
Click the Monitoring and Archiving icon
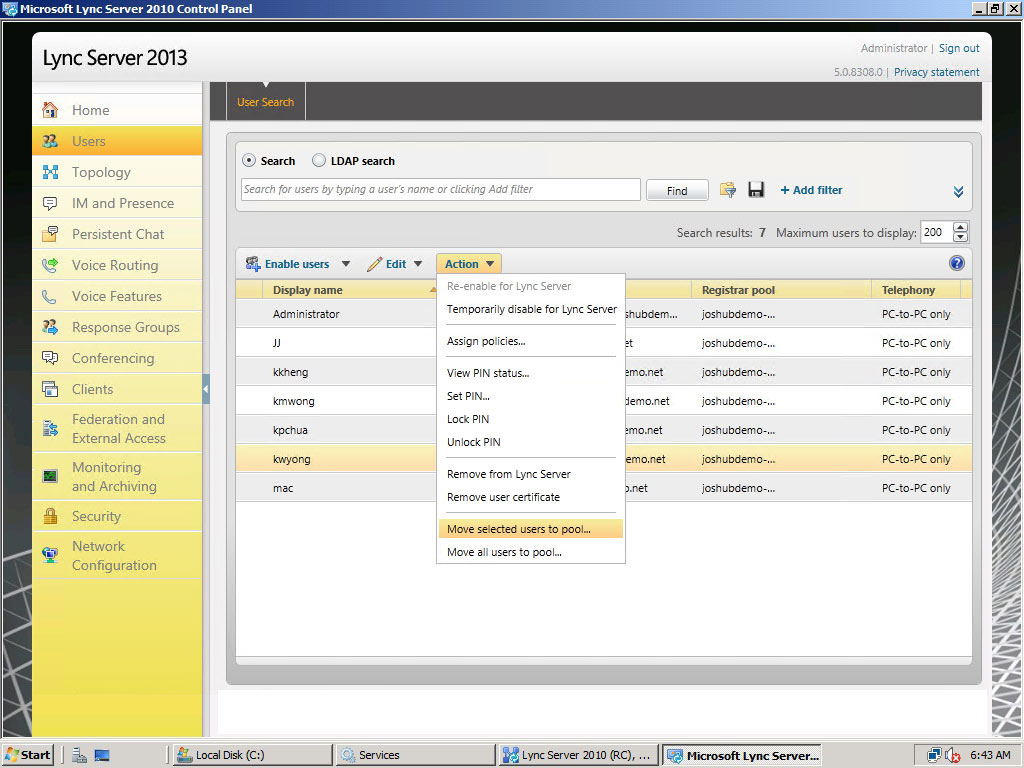[50, 476]
